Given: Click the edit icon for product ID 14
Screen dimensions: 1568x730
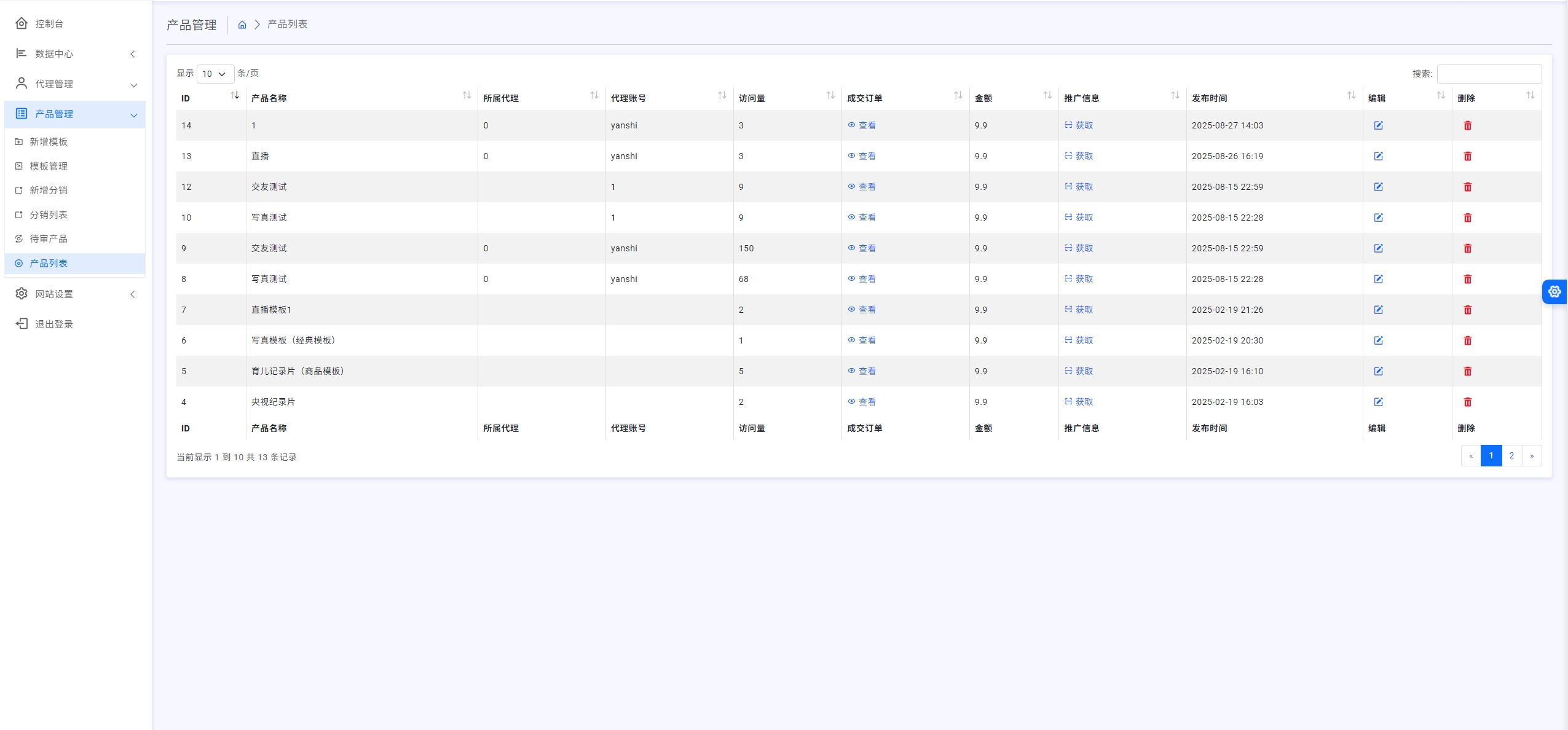Looking at the screenshot, I should tap(1378, 125).
